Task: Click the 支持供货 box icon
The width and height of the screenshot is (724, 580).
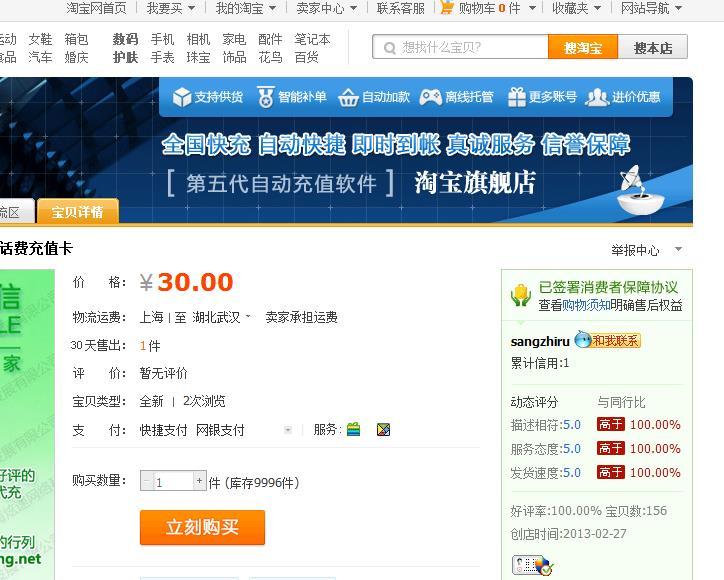Action: coord(181,97)
